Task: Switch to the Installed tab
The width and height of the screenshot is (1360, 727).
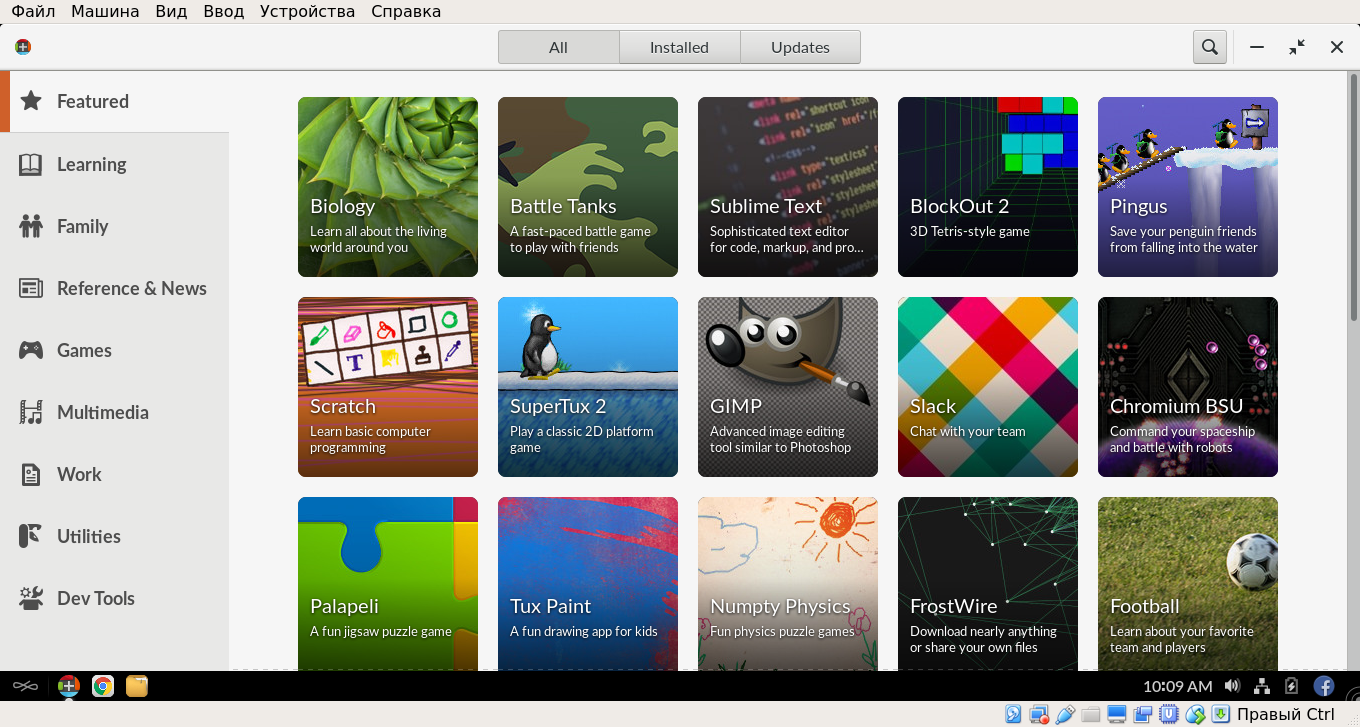Action: point(679,47)
